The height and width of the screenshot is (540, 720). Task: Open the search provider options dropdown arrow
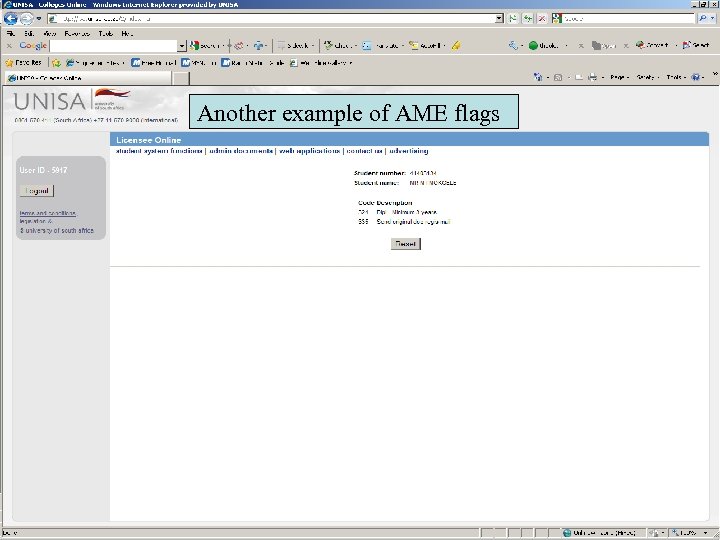(x=713, y=18)
